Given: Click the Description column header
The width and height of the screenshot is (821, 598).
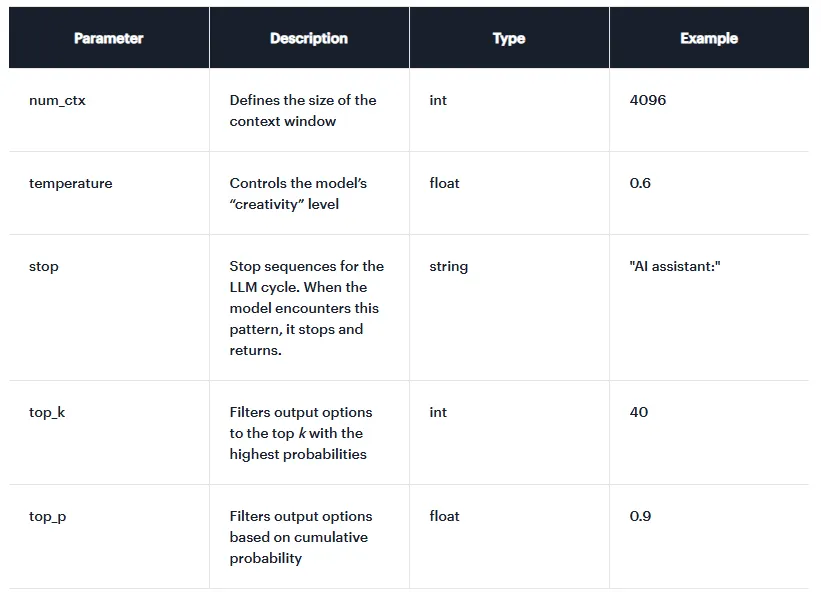Looking at the screenshot, I should 308,38.
